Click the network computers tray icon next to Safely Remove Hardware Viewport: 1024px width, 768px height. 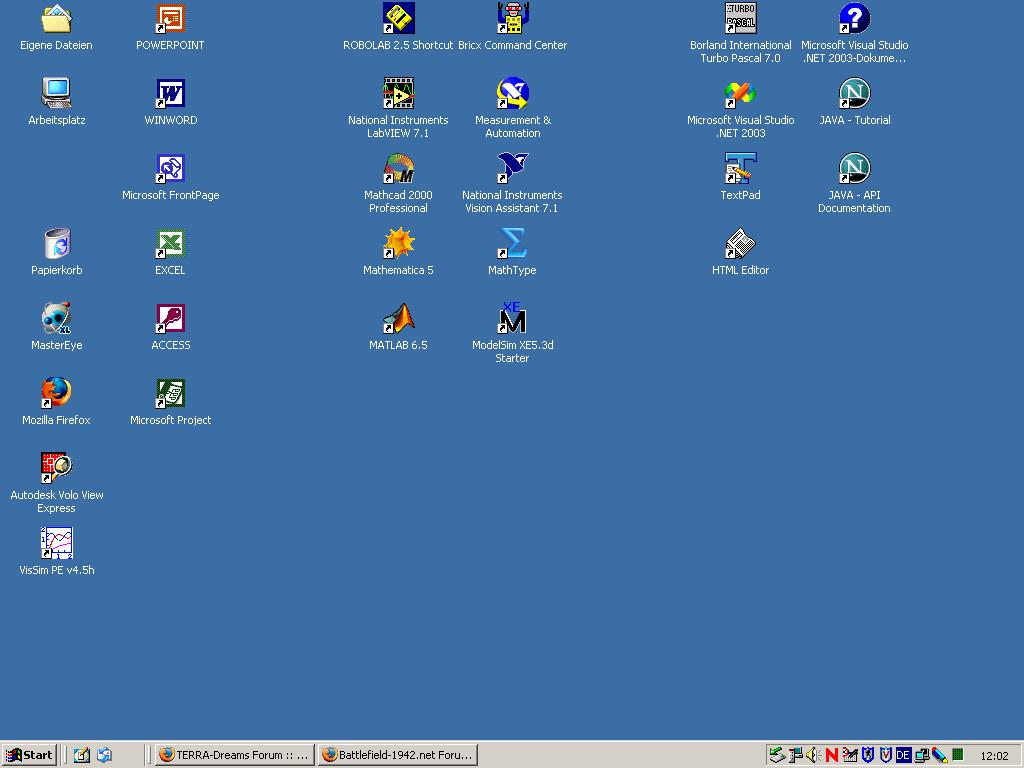tap(795, 755)
